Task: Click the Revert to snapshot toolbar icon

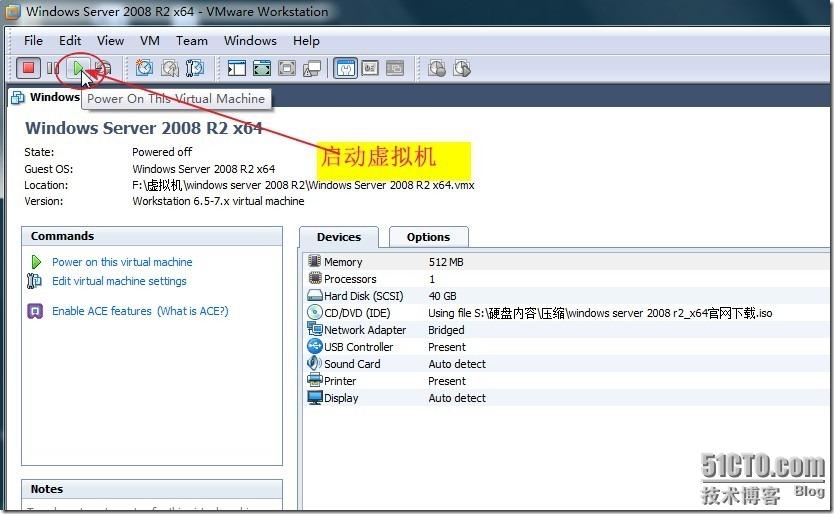Action: (170, 68)
